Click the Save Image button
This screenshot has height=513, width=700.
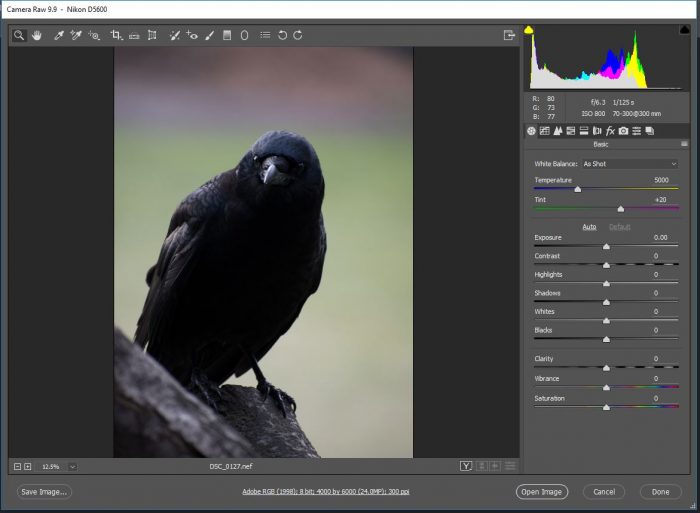point(44,491)
